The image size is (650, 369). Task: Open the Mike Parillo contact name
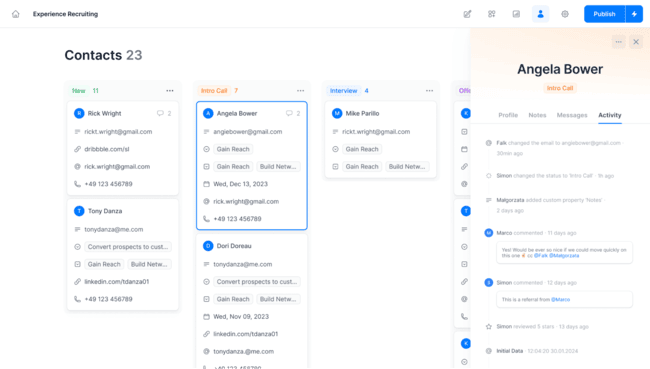click(362, 113)
